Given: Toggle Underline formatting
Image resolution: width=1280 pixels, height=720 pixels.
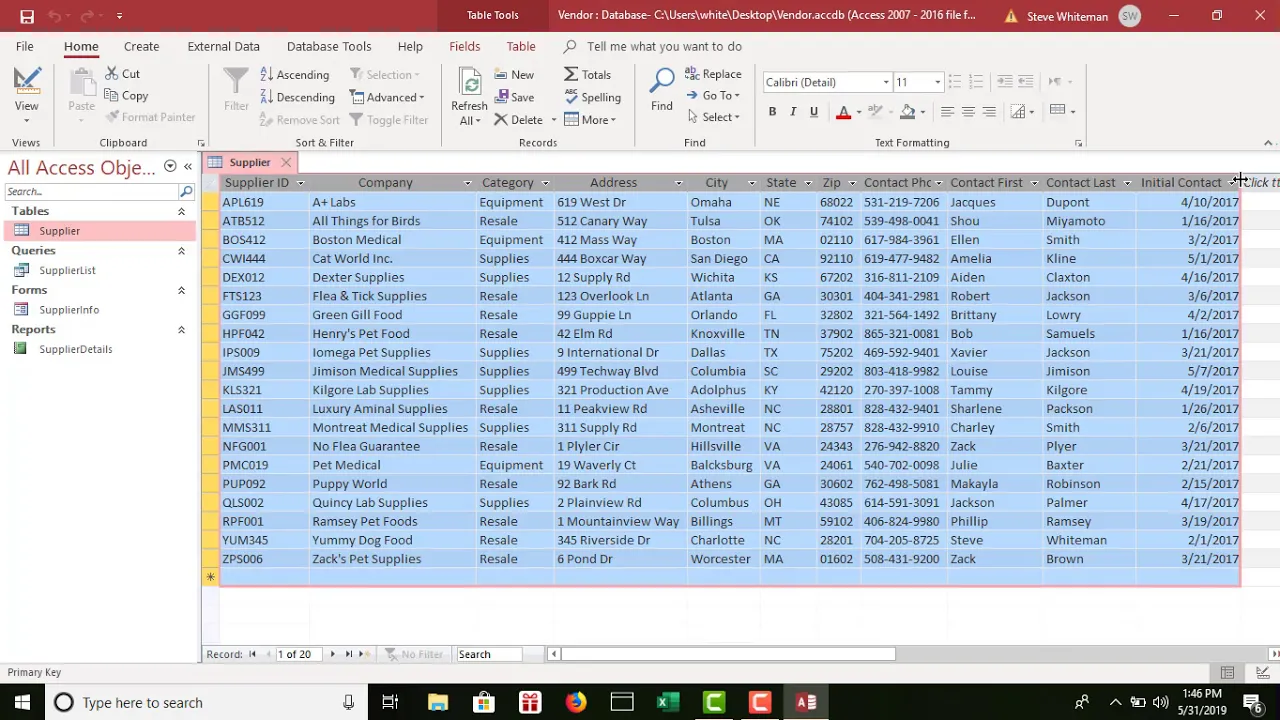Looking at the screenshot, I should coord(814,112).
